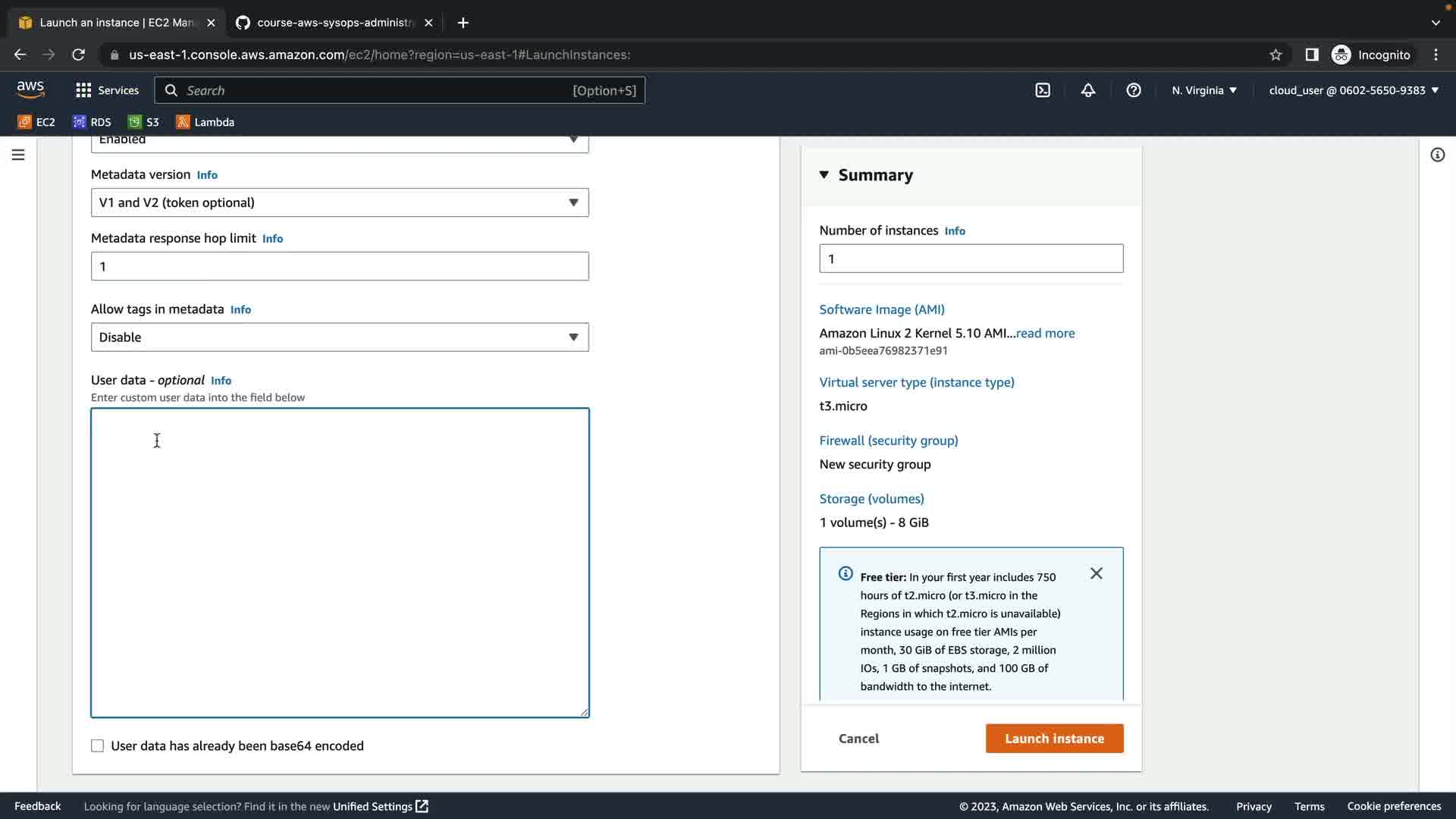Click the EC2 shortcut in favorites bar
The width and height of the screenshot is (1456, 819).
tap(36, 122)
